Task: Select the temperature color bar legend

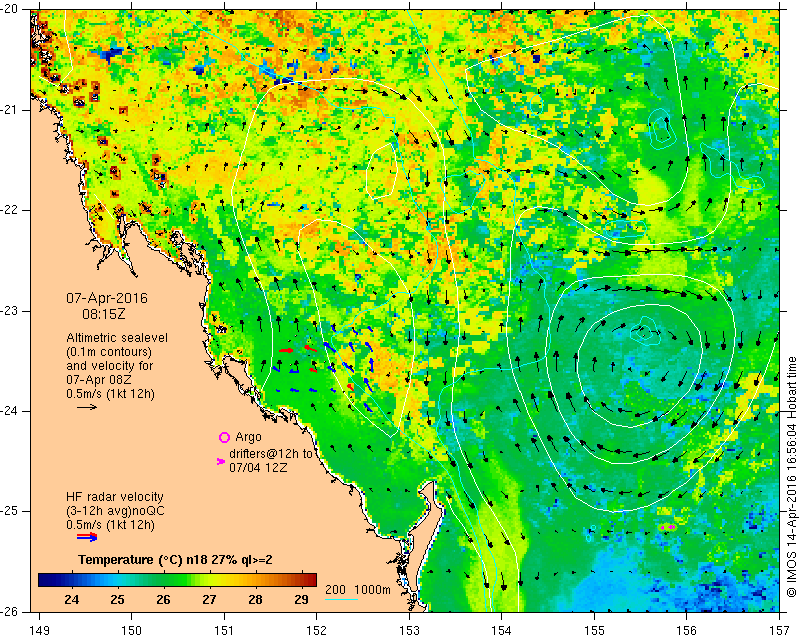Action: [x=178, y=580]
